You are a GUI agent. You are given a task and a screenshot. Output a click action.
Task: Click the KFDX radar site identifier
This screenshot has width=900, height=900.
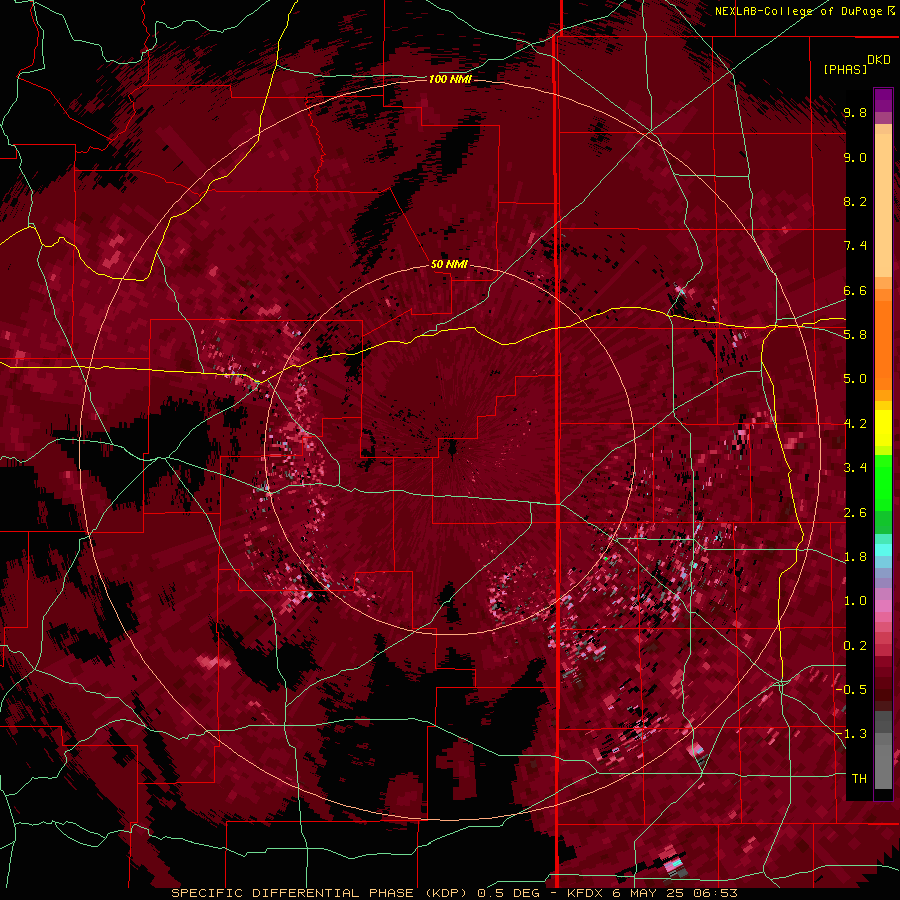coord(585,893)
